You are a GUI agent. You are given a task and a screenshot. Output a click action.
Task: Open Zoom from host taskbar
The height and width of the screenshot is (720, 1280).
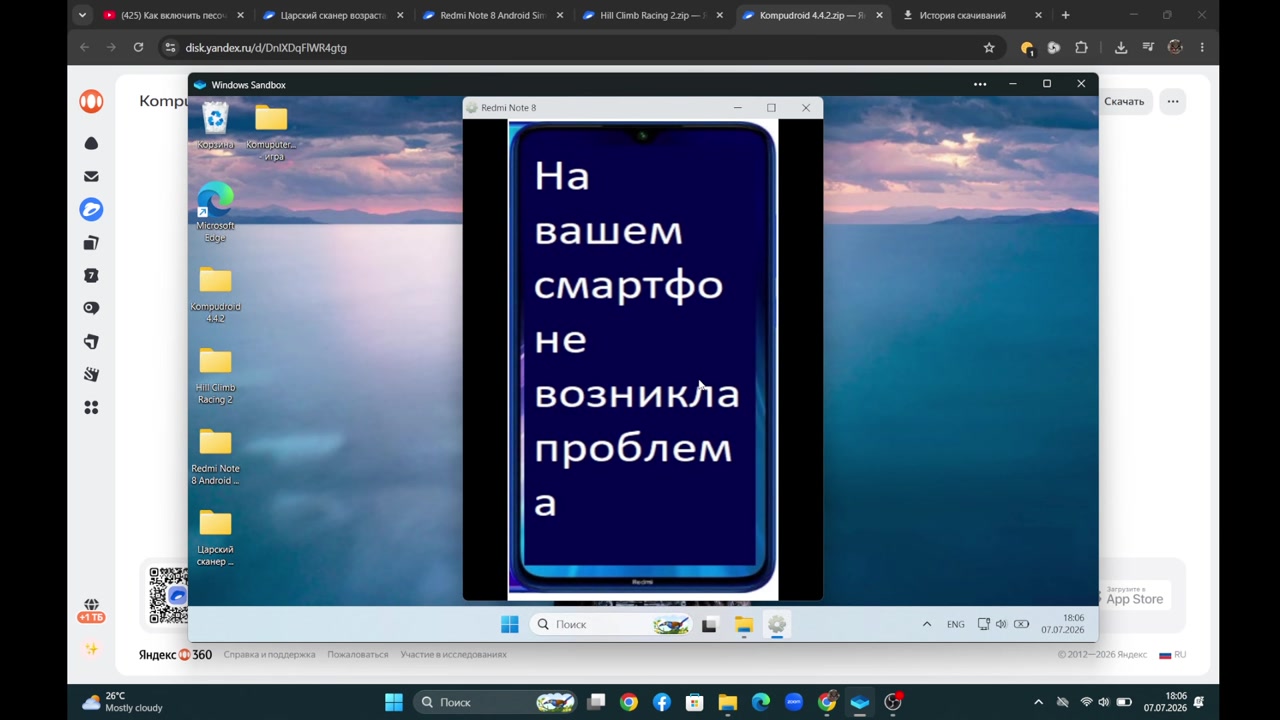point(794,702)
